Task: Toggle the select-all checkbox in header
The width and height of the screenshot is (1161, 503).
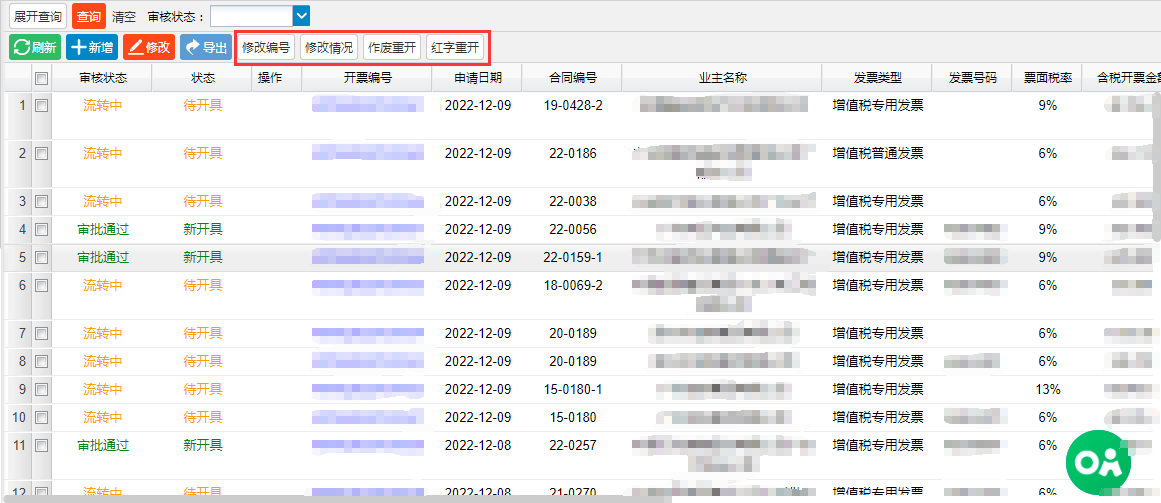Action: 42,78
